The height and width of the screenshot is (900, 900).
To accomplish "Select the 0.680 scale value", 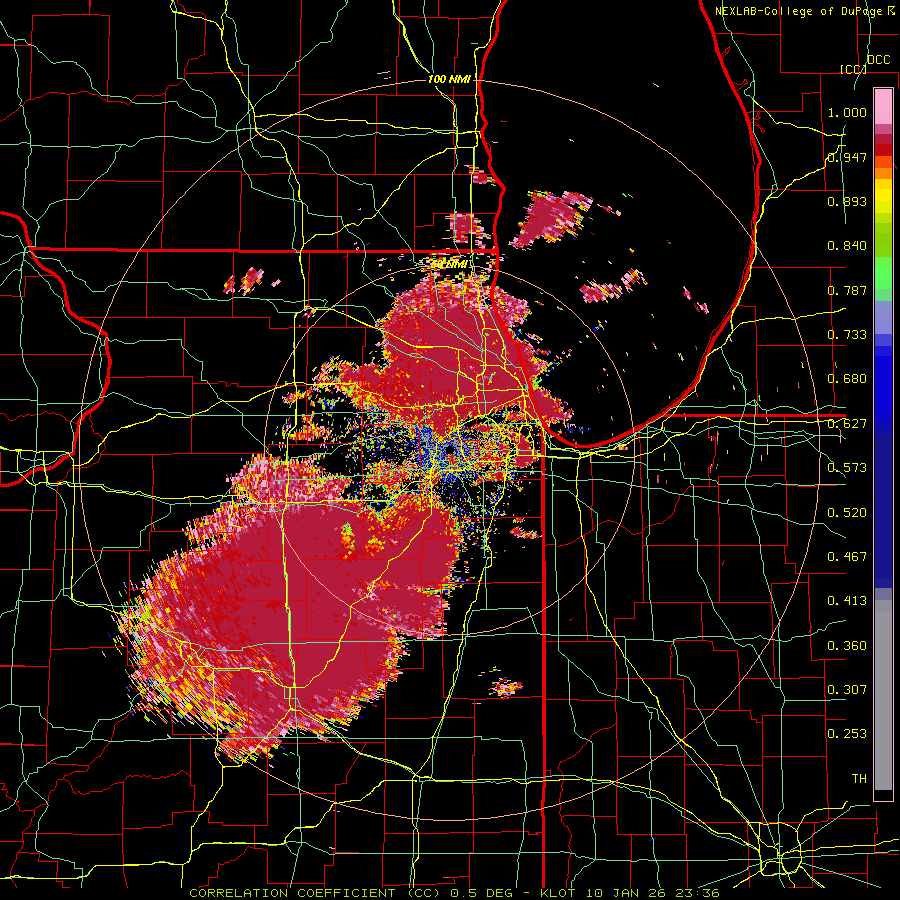I will tap(847, 379).
